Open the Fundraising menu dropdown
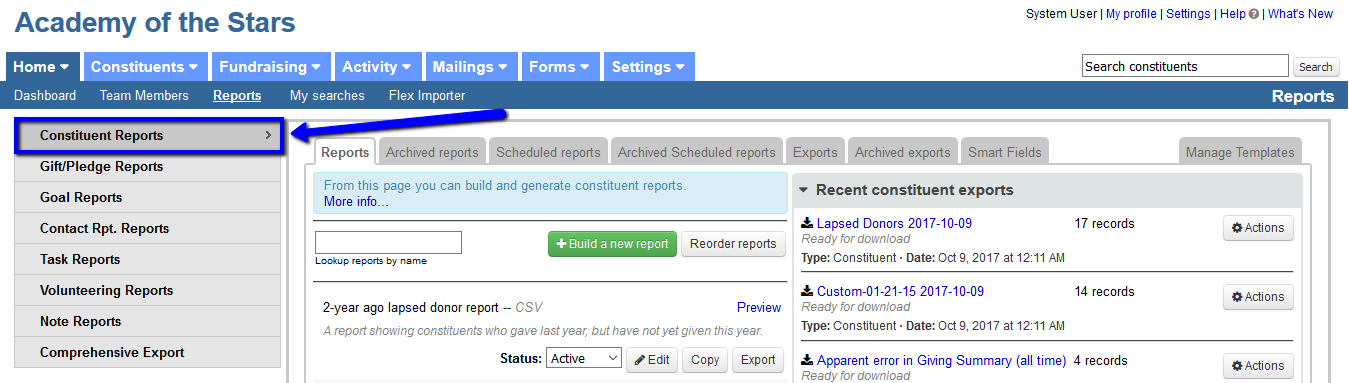1349x383 pixels. click(270, 67)
